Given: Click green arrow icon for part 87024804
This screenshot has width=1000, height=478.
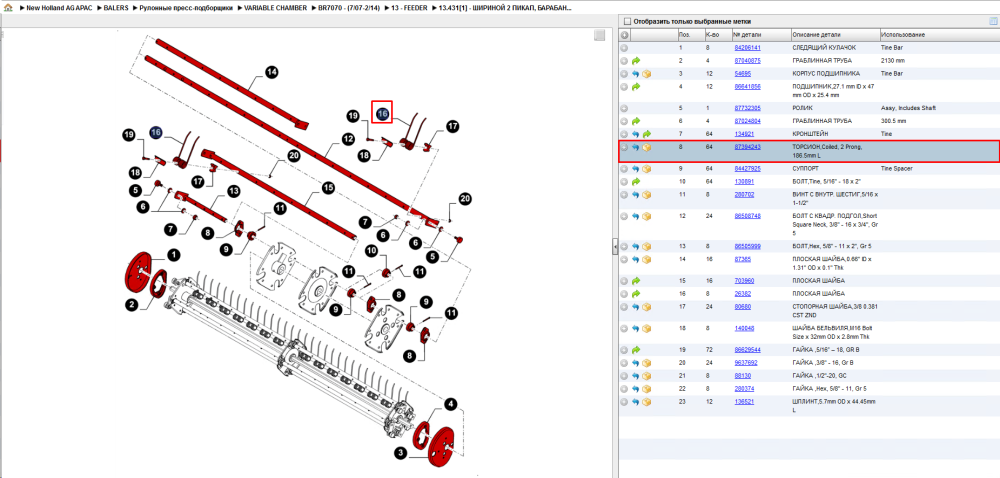Looking at the screenshot, I should 636,121.
